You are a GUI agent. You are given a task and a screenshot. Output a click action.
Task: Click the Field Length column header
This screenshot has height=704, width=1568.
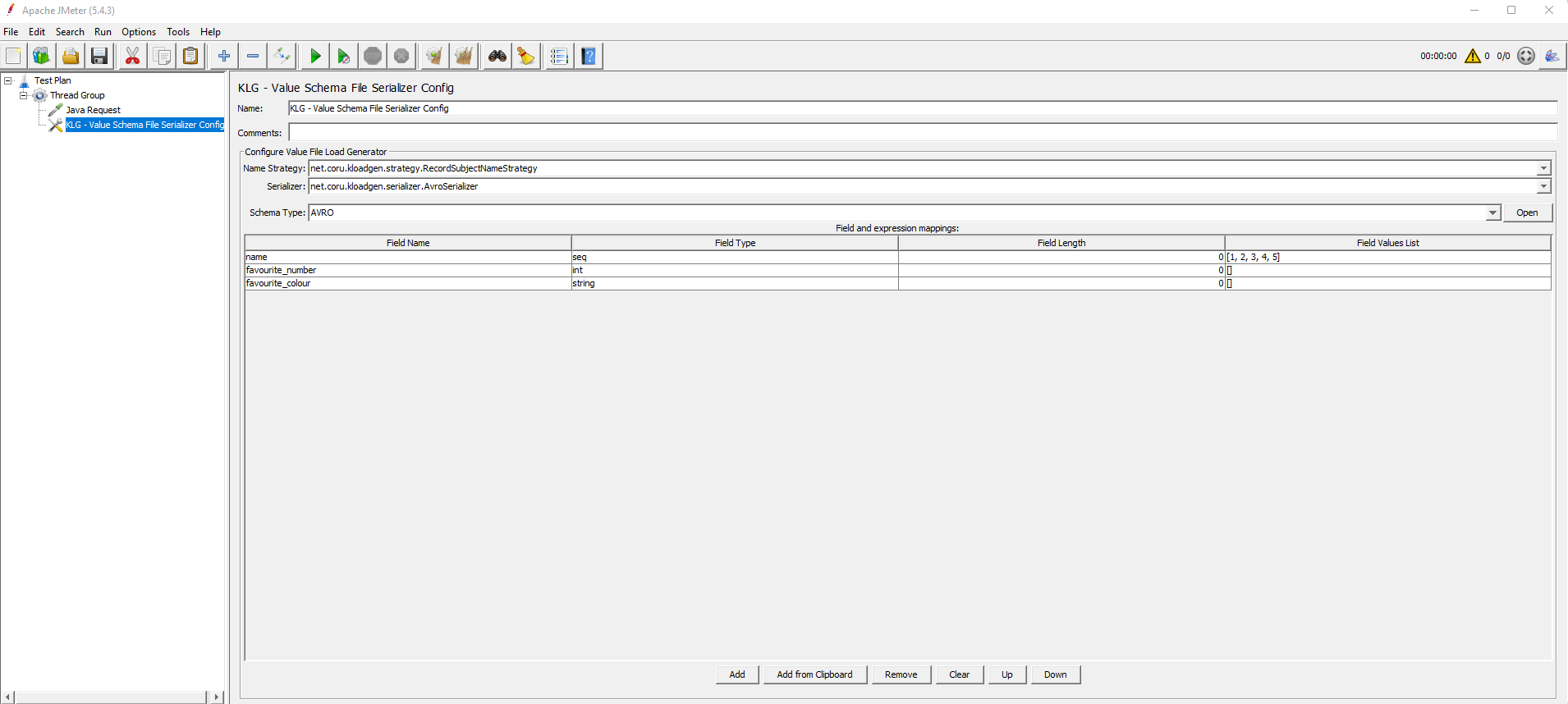(1061, 243)
